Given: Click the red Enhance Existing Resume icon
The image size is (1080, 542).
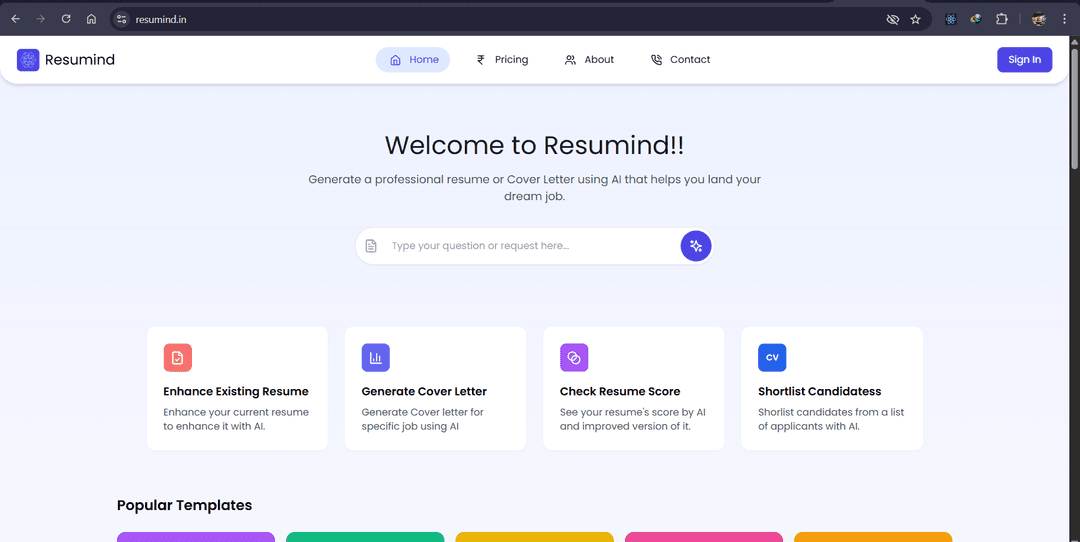Looking at the screenshot, I should (177, 358).
